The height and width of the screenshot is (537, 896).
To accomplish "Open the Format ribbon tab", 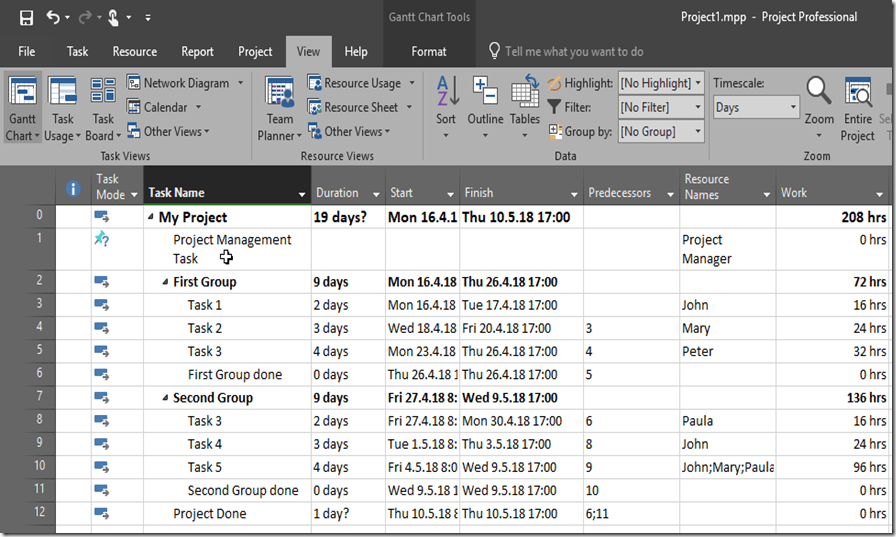I will (429, 51).
